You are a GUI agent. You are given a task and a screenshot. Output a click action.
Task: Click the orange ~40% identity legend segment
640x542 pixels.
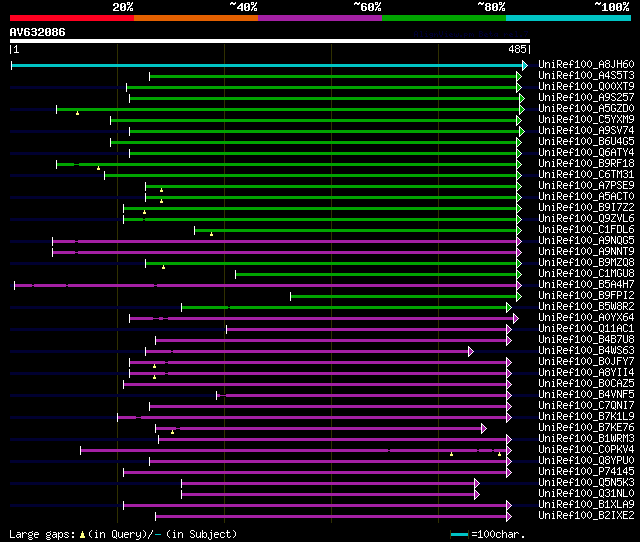coord(196,18)
